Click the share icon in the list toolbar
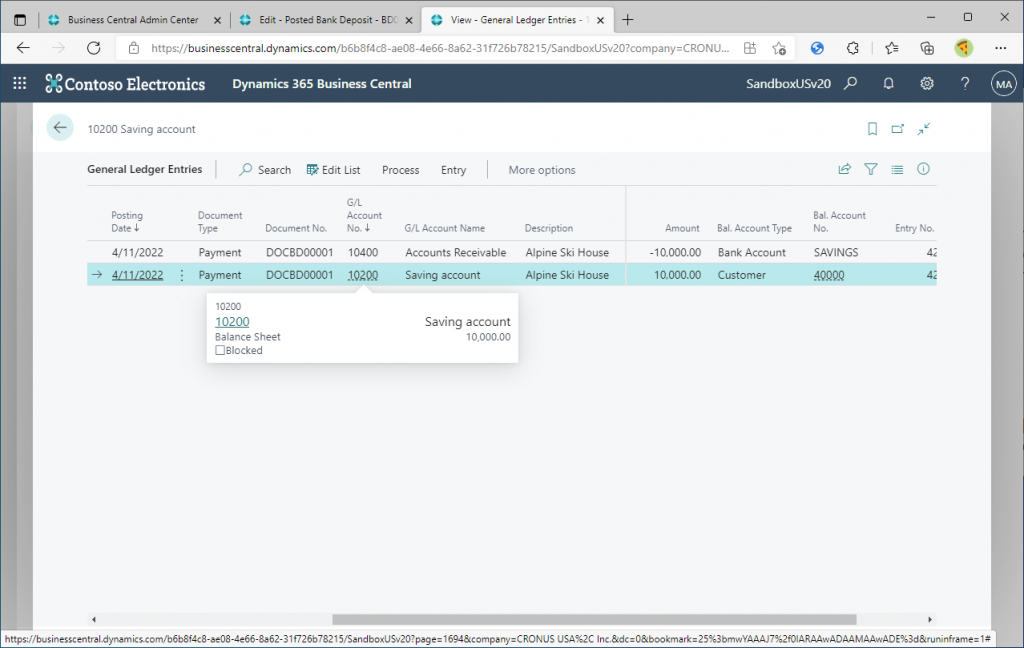This screenshot has width=1024, height=648. click(x=845, y=170)
